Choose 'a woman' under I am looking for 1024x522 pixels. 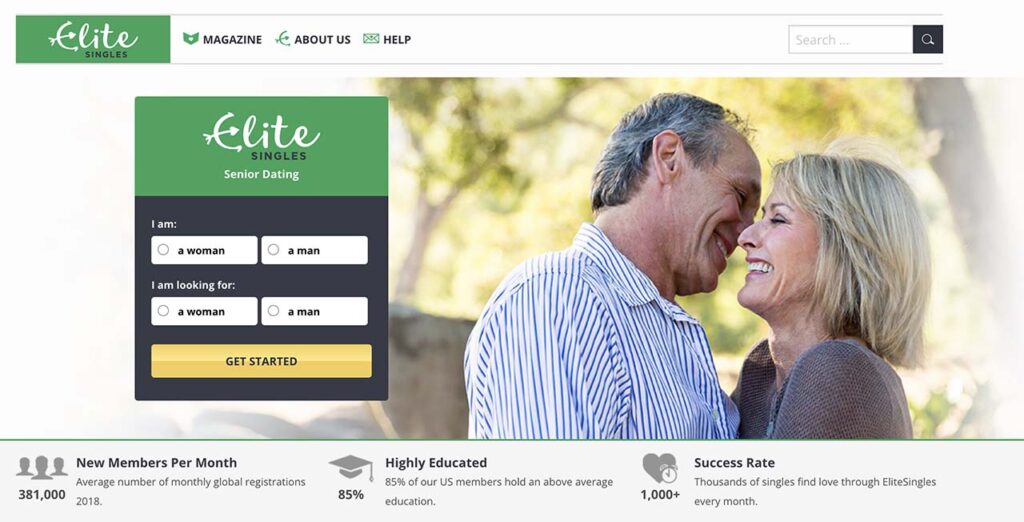pos(204,312)
